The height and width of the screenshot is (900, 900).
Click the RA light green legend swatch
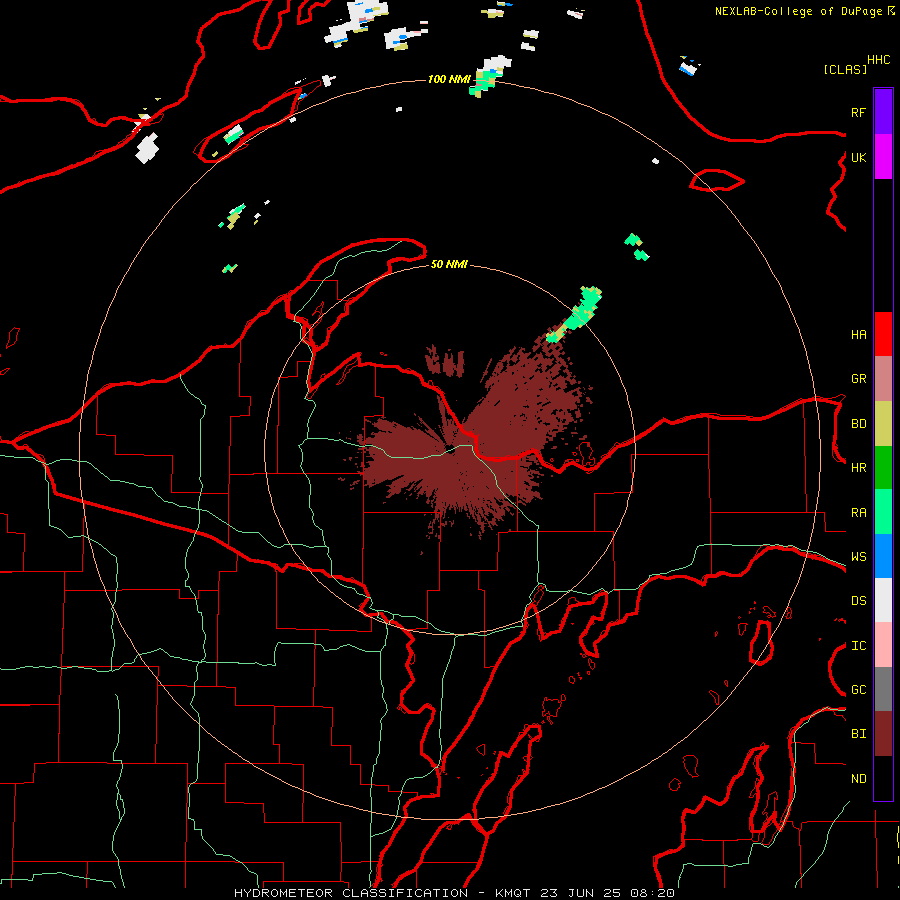883,512
